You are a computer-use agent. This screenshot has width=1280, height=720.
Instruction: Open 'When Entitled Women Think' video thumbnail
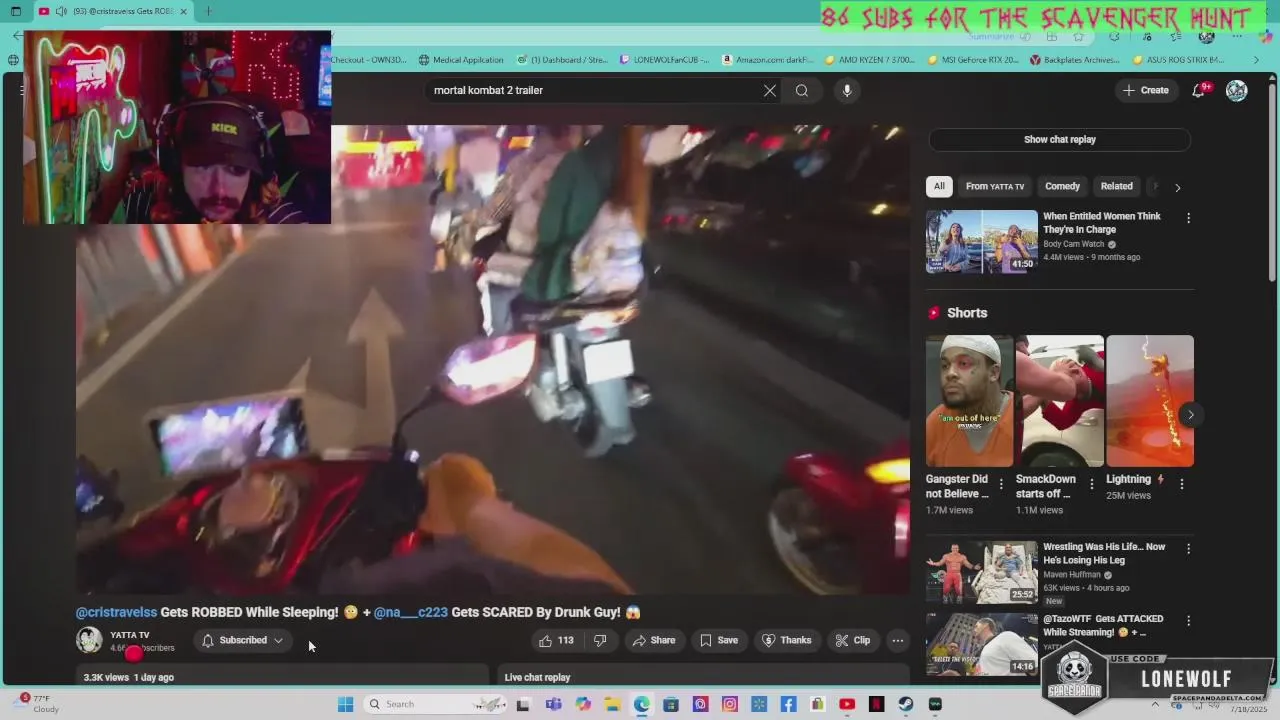pyautogui.click(x=981, y=241)
